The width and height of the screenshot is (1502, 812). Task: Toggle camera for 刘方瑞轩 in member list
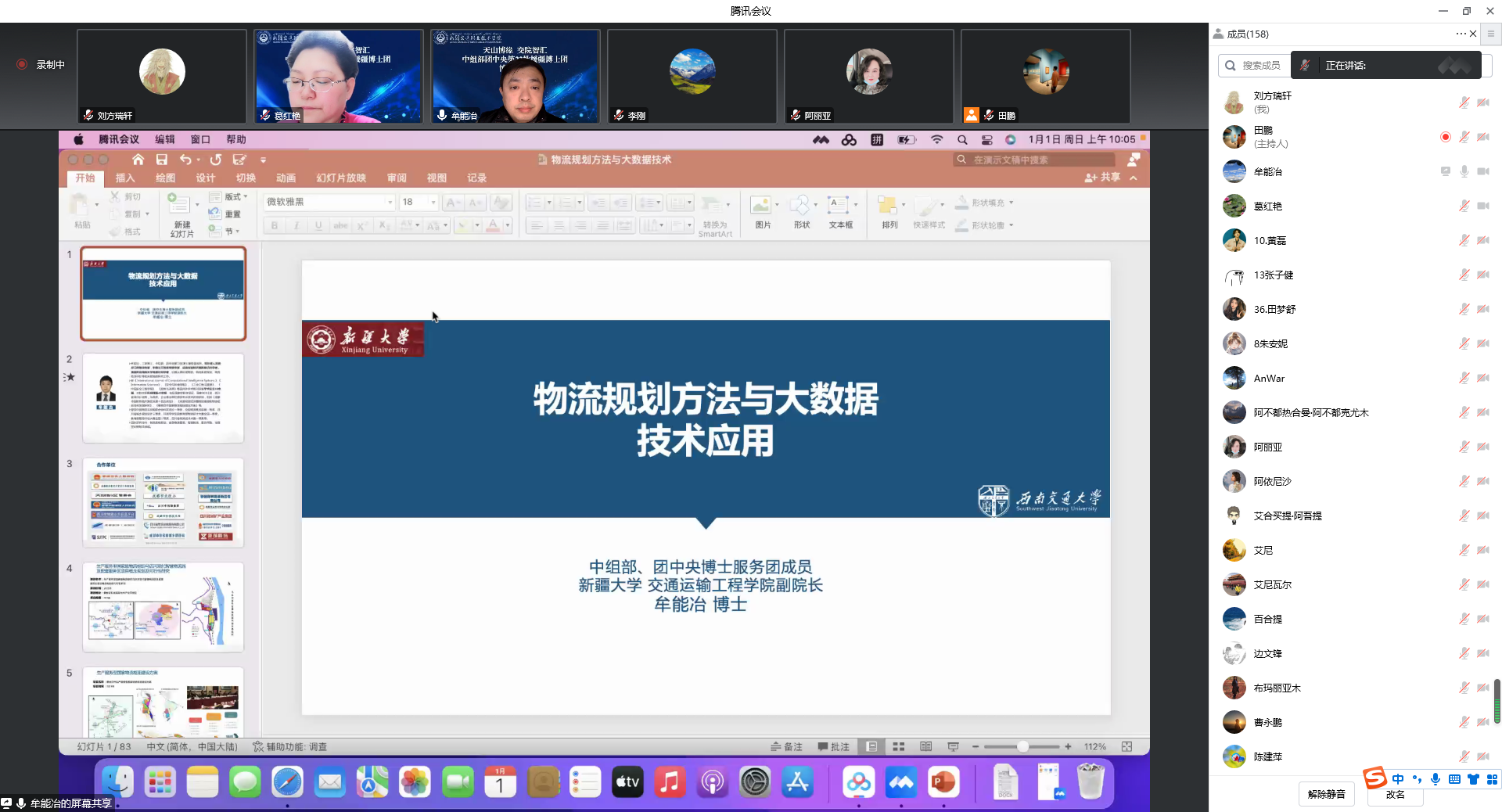pyautogui.click(x=1483, y=102)
